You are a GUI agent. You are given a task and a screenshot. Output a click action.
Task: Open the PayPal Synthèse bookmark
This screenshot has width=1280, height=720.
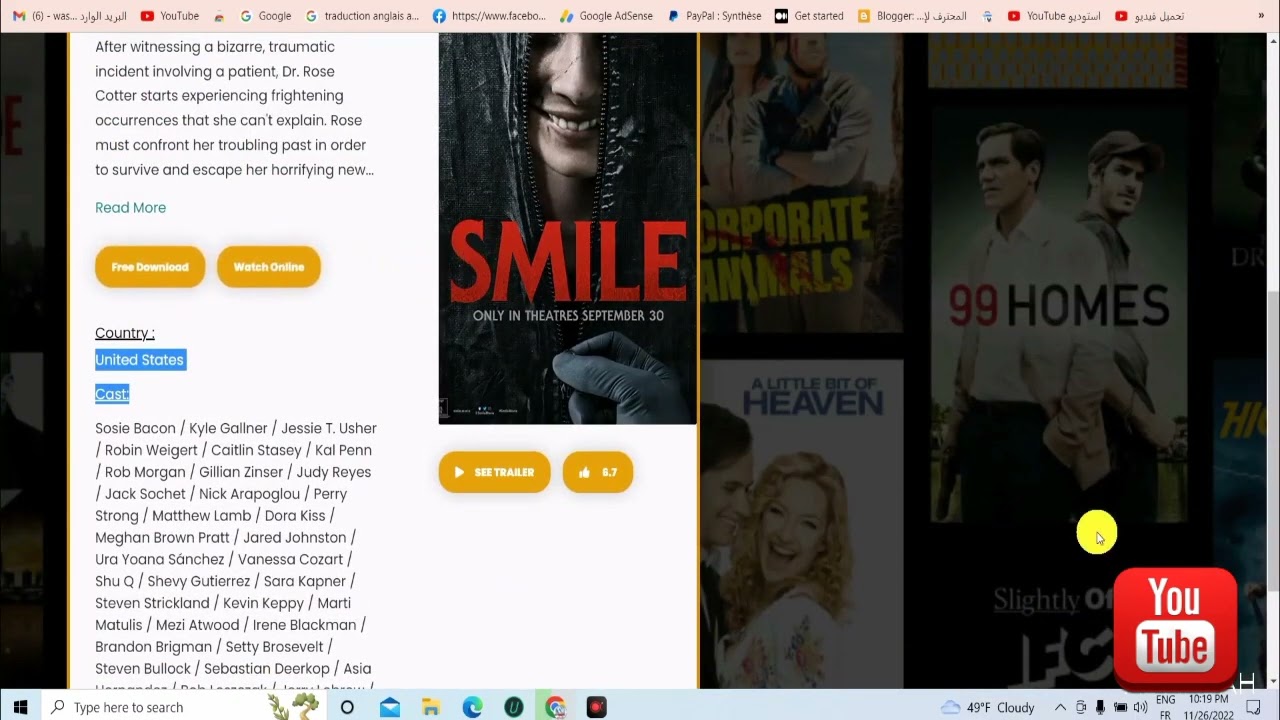(714, 16)
